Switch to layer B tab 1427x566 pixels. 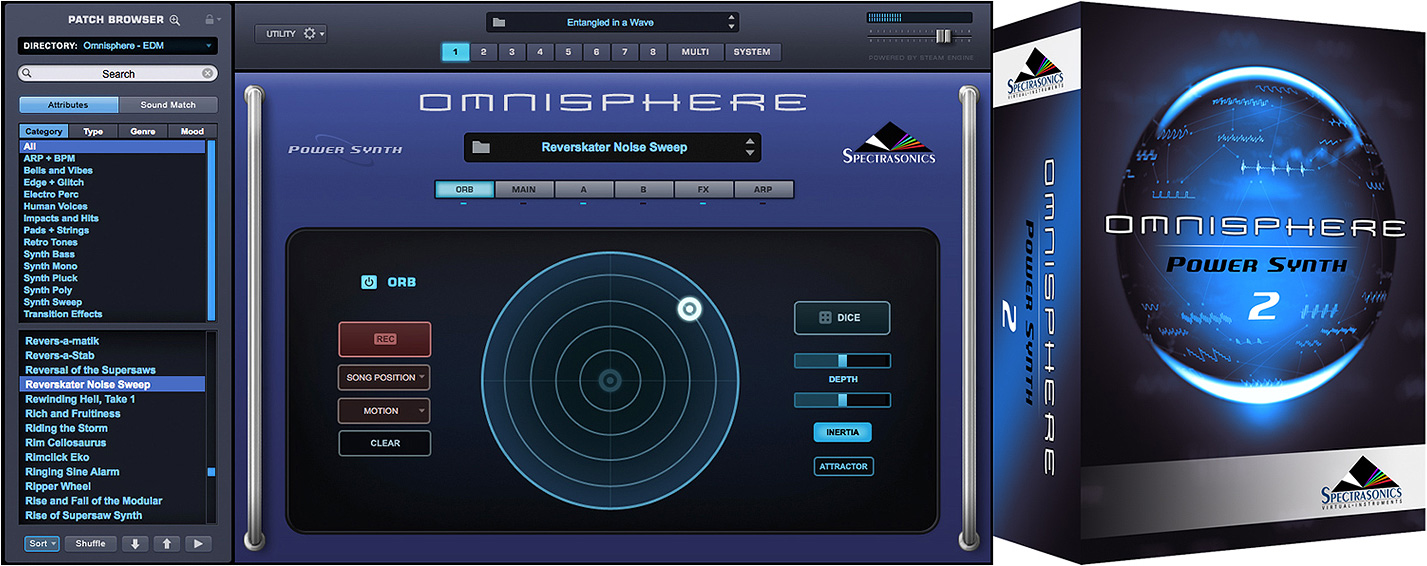point(643,189)
